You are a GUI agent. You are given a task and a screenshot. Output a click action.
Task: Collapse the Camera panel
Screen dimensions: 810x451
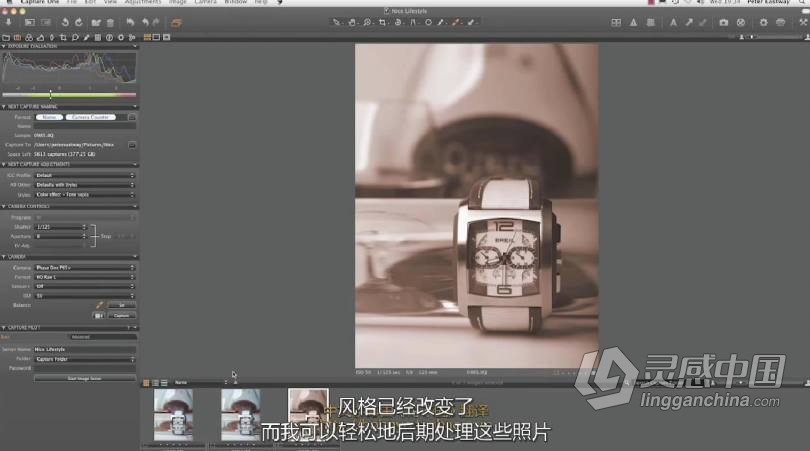pyautogui.click(x=4, y=257)
